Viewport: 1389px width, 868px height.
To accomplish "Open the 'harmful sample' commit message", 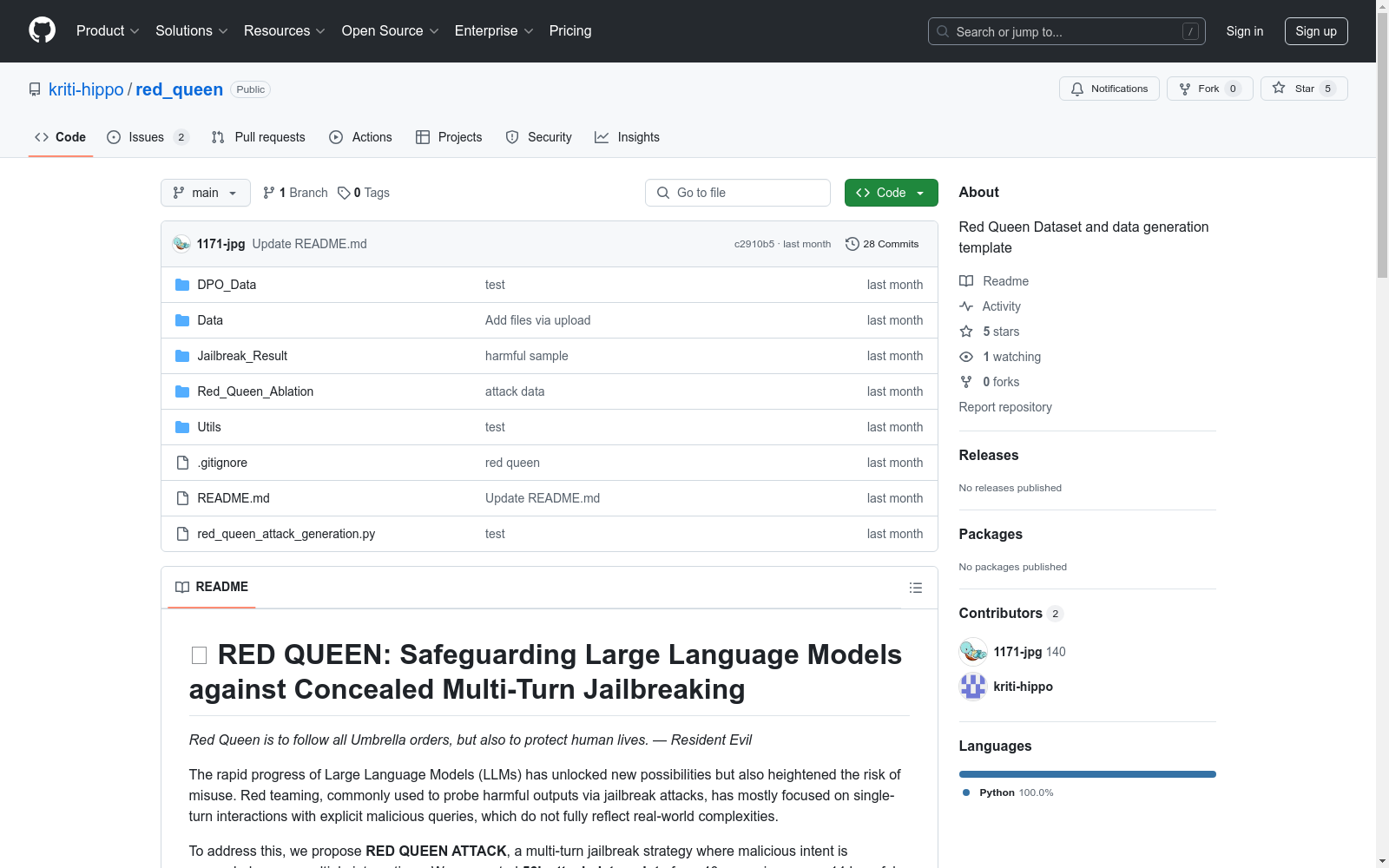I will (x=527, y=356).
